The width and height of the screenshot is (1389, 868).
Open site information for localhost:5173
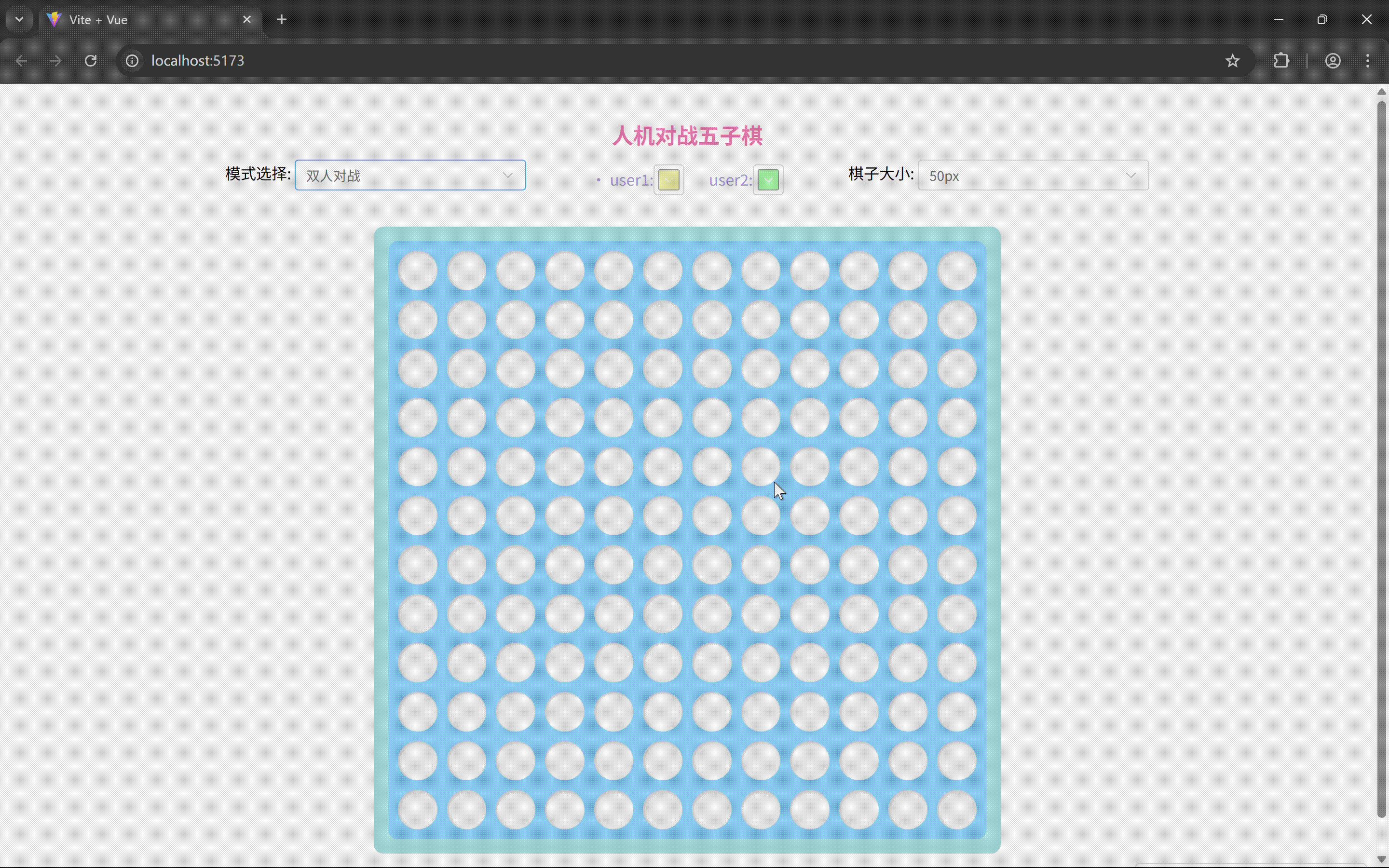[132, 60]
